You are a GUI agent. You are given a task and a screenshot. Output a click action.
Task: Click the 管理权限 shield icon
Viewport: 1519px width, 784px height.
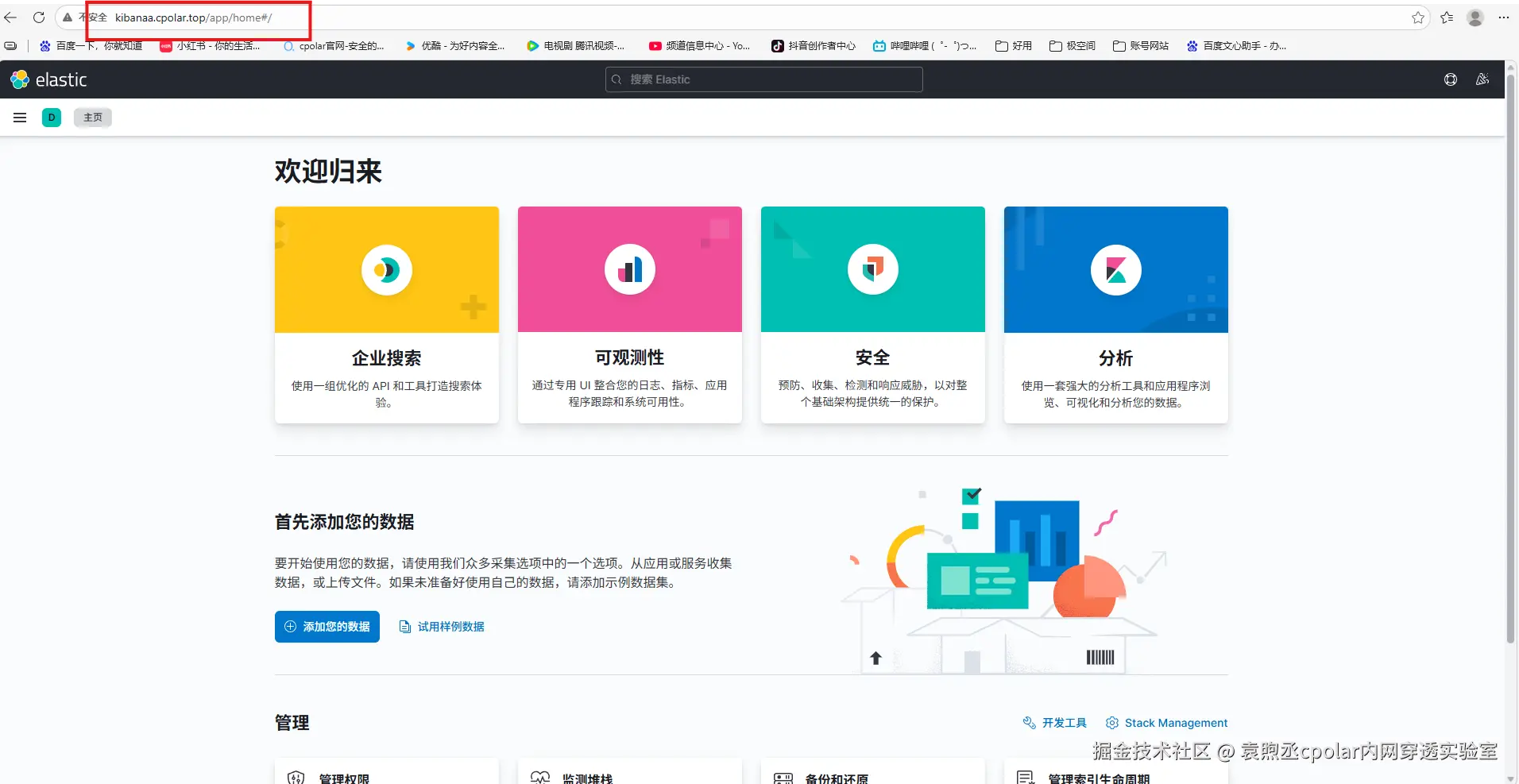(x=296, y=778)
